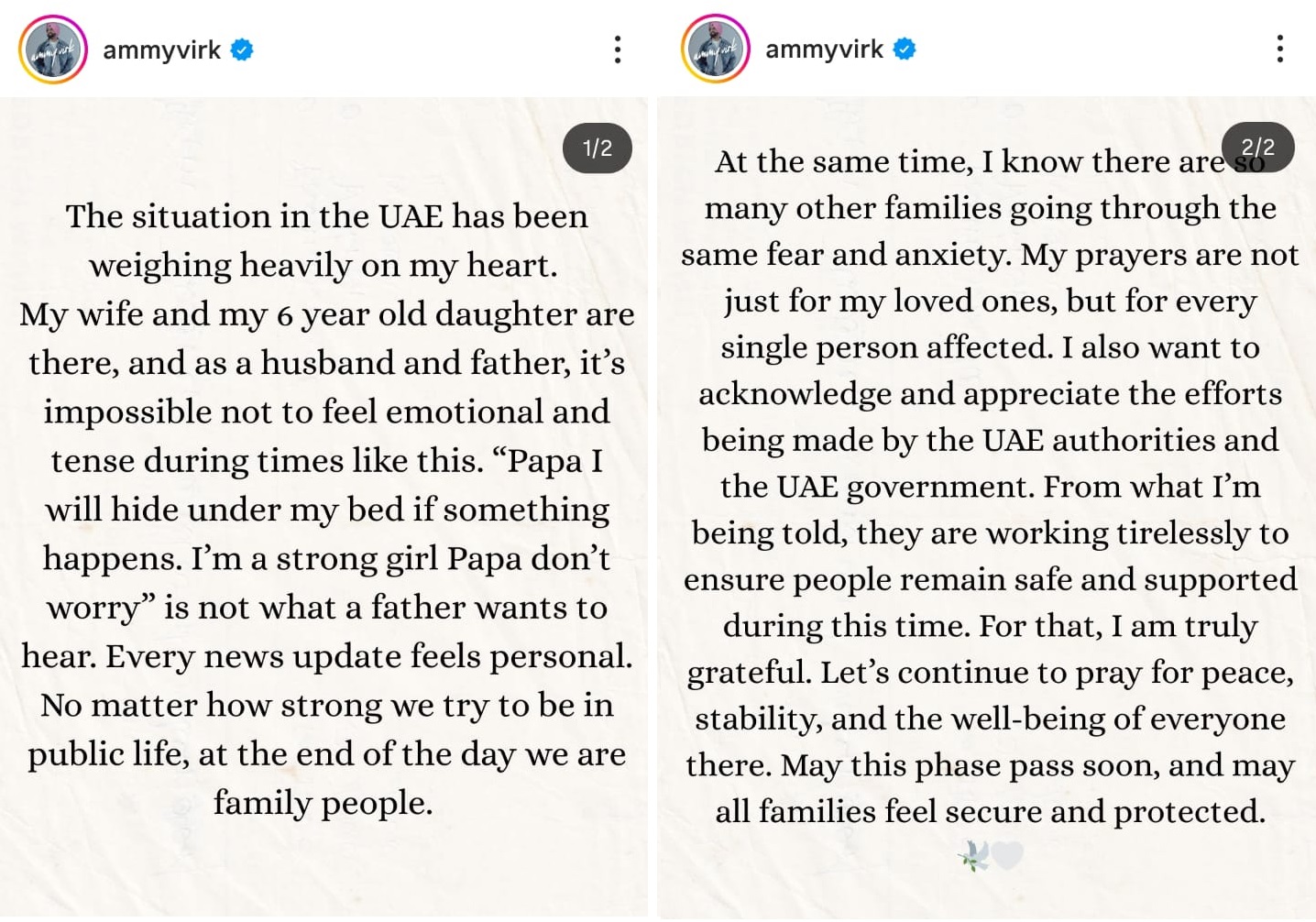The height and width of the screenshot is (922, 1316).
Task: Click ammyvirk's profile avatar on the 1/2 slide post
Action: 53,49
